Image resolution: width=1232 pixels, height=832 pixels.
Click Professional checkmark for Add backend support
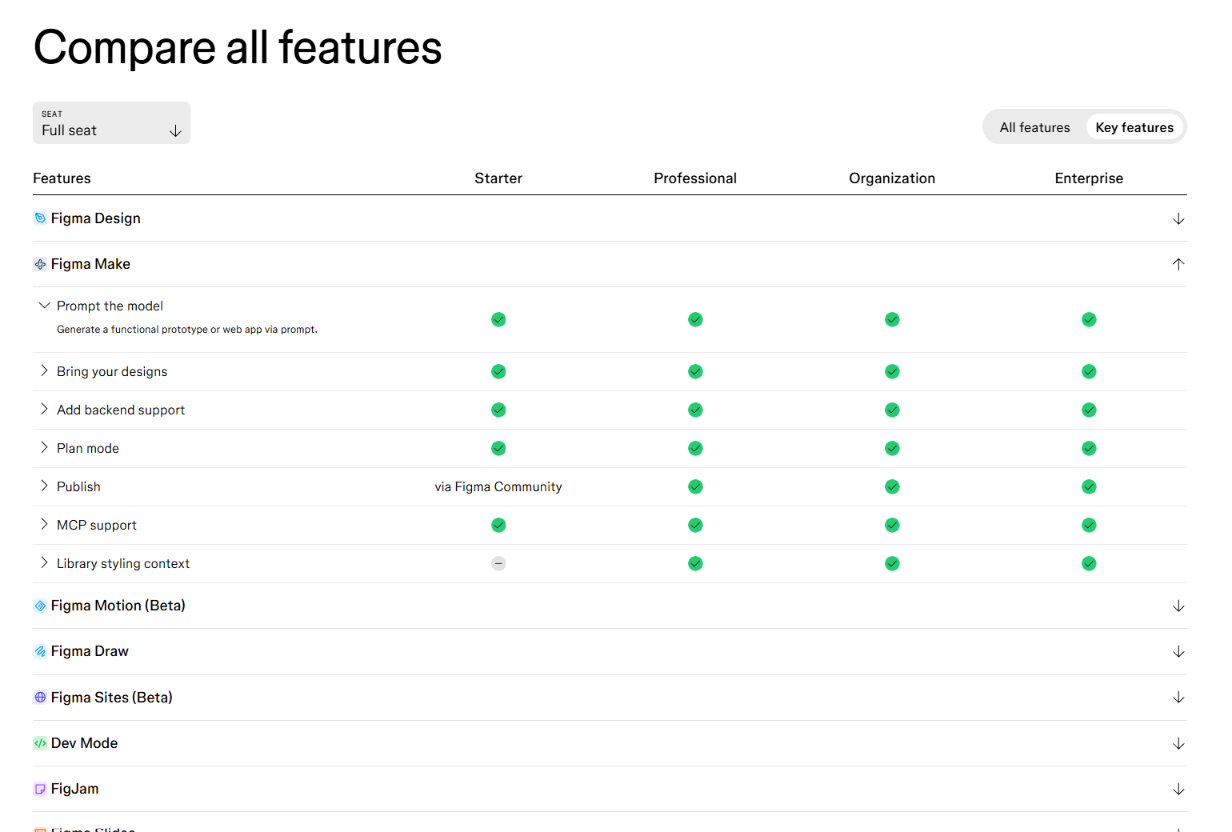(x=695, y=410)
